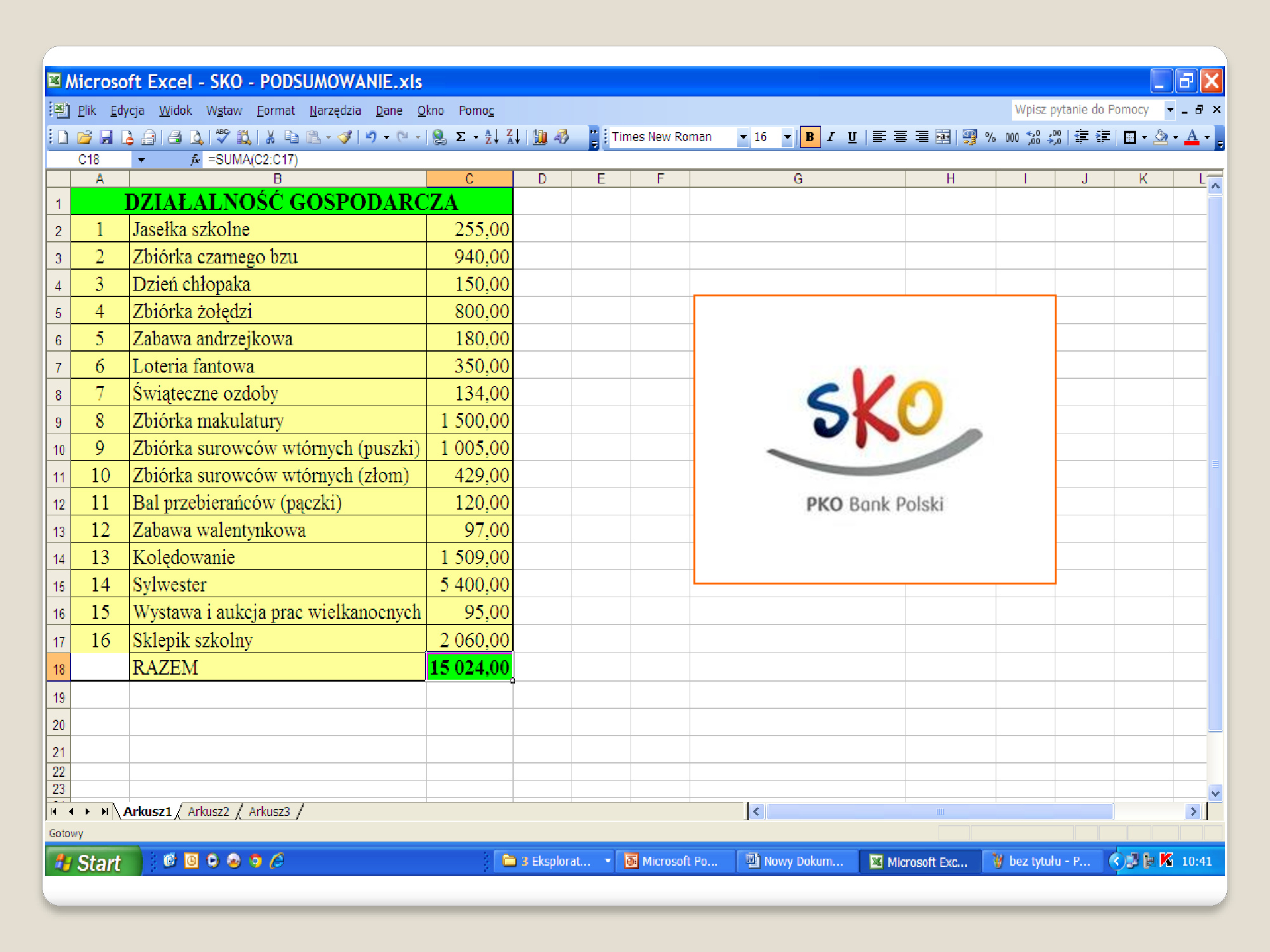Expand the AutoSum functions dropdown arrow

476,137
